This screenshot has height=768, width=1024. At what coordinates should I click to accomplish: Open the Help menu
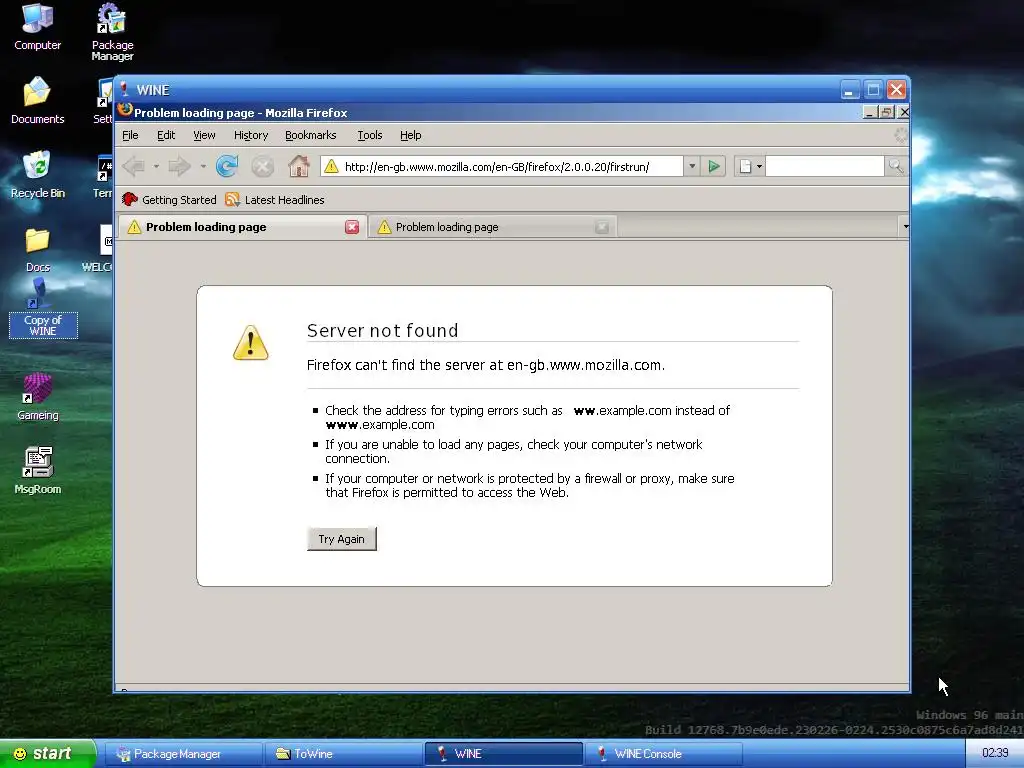click(410, 135)
